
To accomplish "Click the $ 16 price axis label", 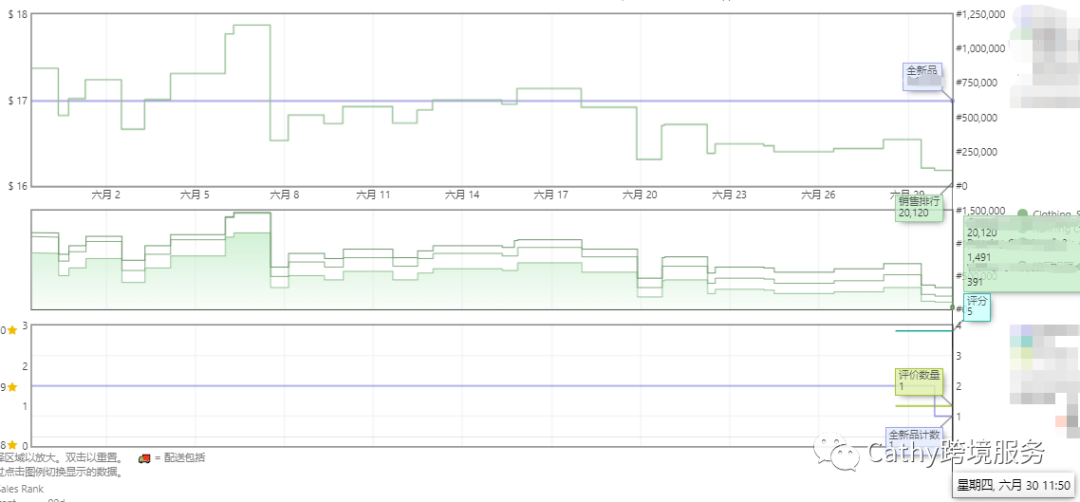I will (17, 186).
